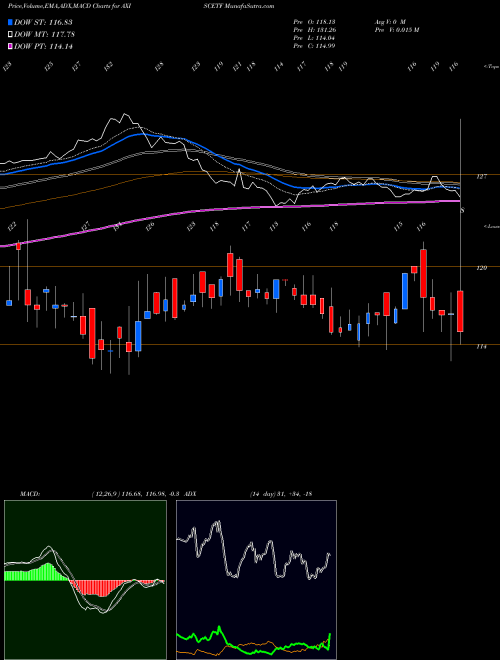The image size is (500, 660).
Task: Click the 120 price level label
Action: tap(482, 268)
